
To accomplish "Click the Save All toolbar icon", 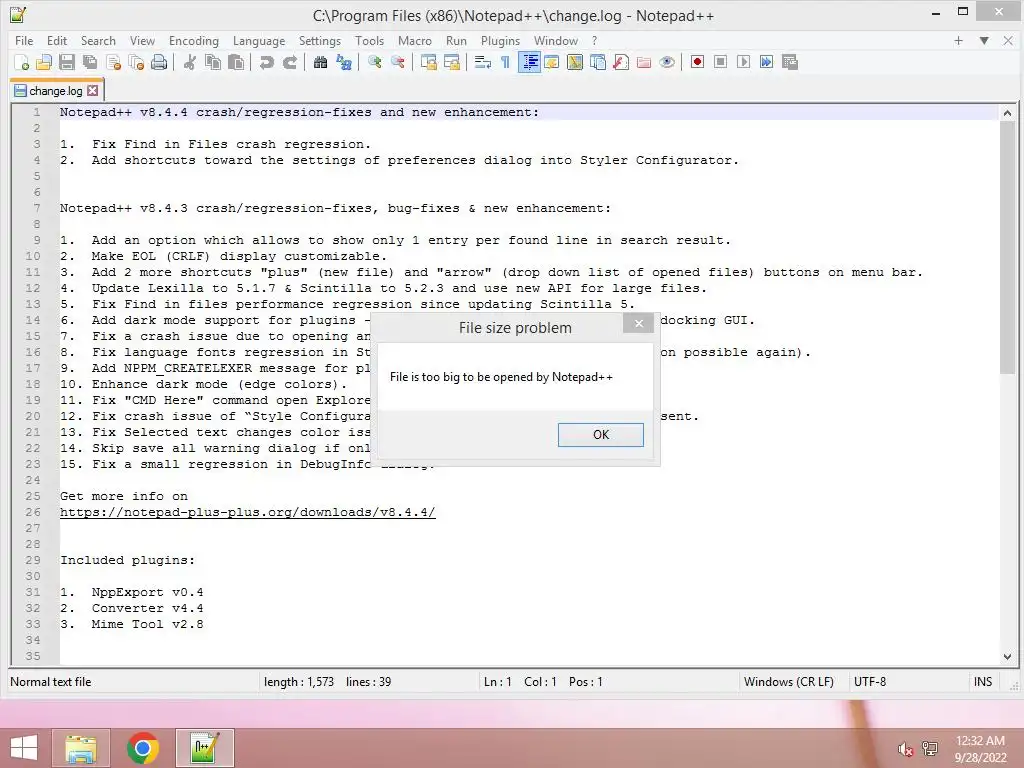I will (90, 62).
